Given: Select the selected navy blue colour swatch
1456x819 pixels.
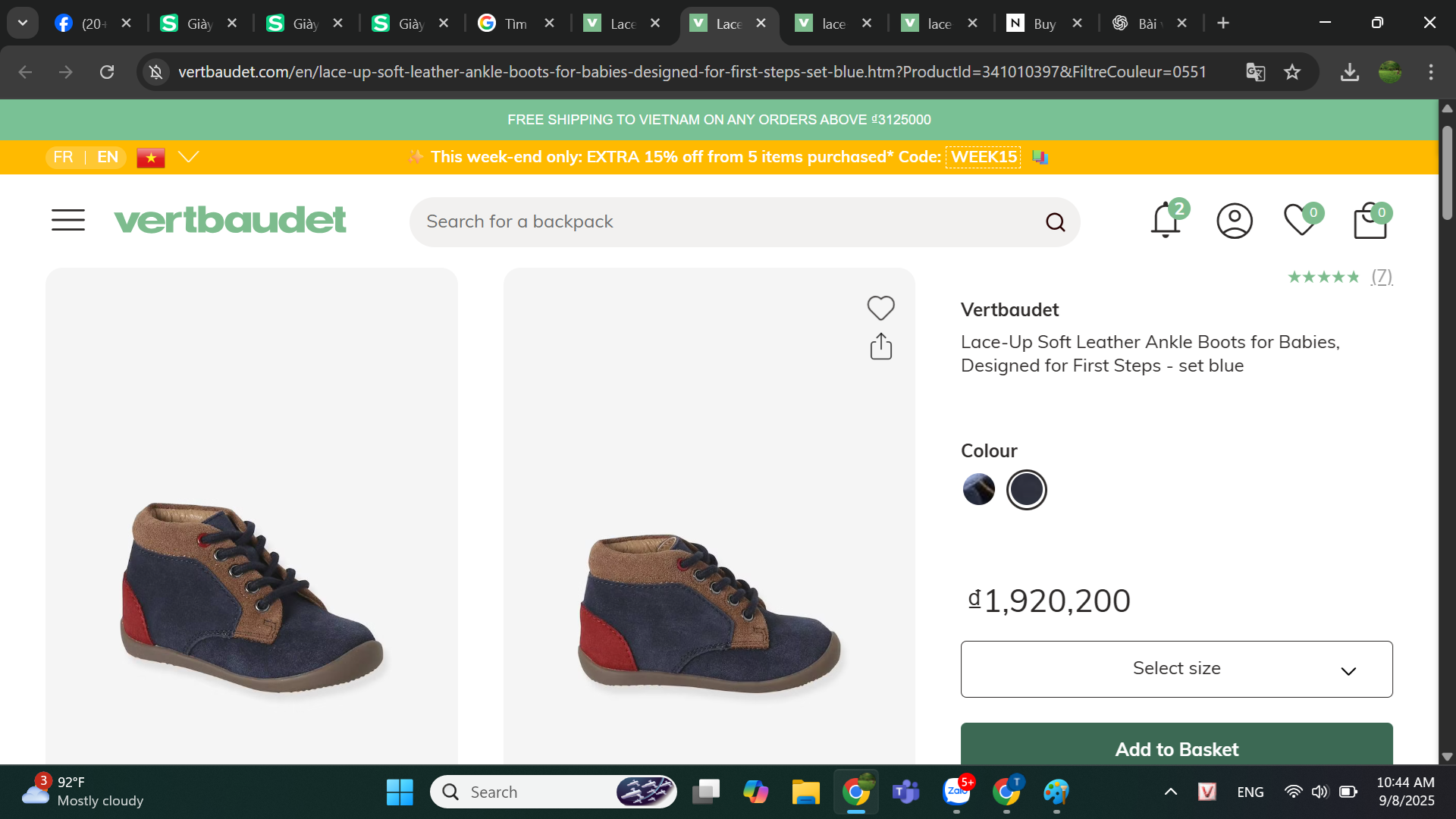Looking at the screenshot, I should click(x=1026, y=490).
